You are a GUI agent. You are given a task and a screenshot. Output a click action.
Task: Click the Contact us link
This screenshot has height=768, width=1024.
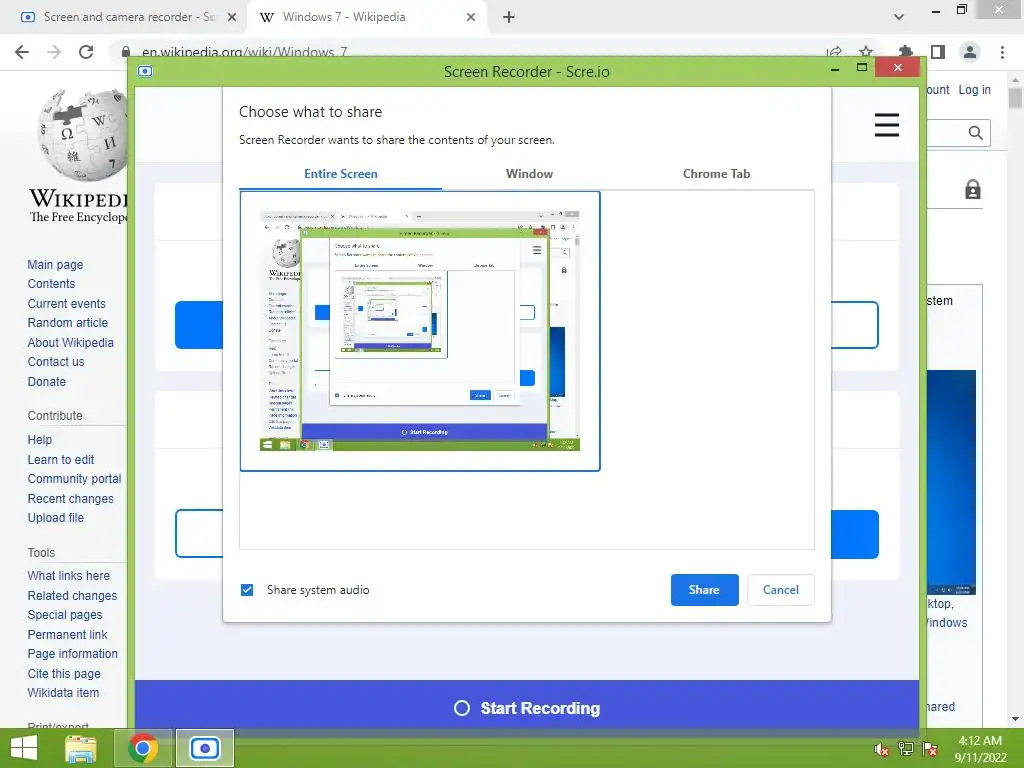(x=56, y=362)
